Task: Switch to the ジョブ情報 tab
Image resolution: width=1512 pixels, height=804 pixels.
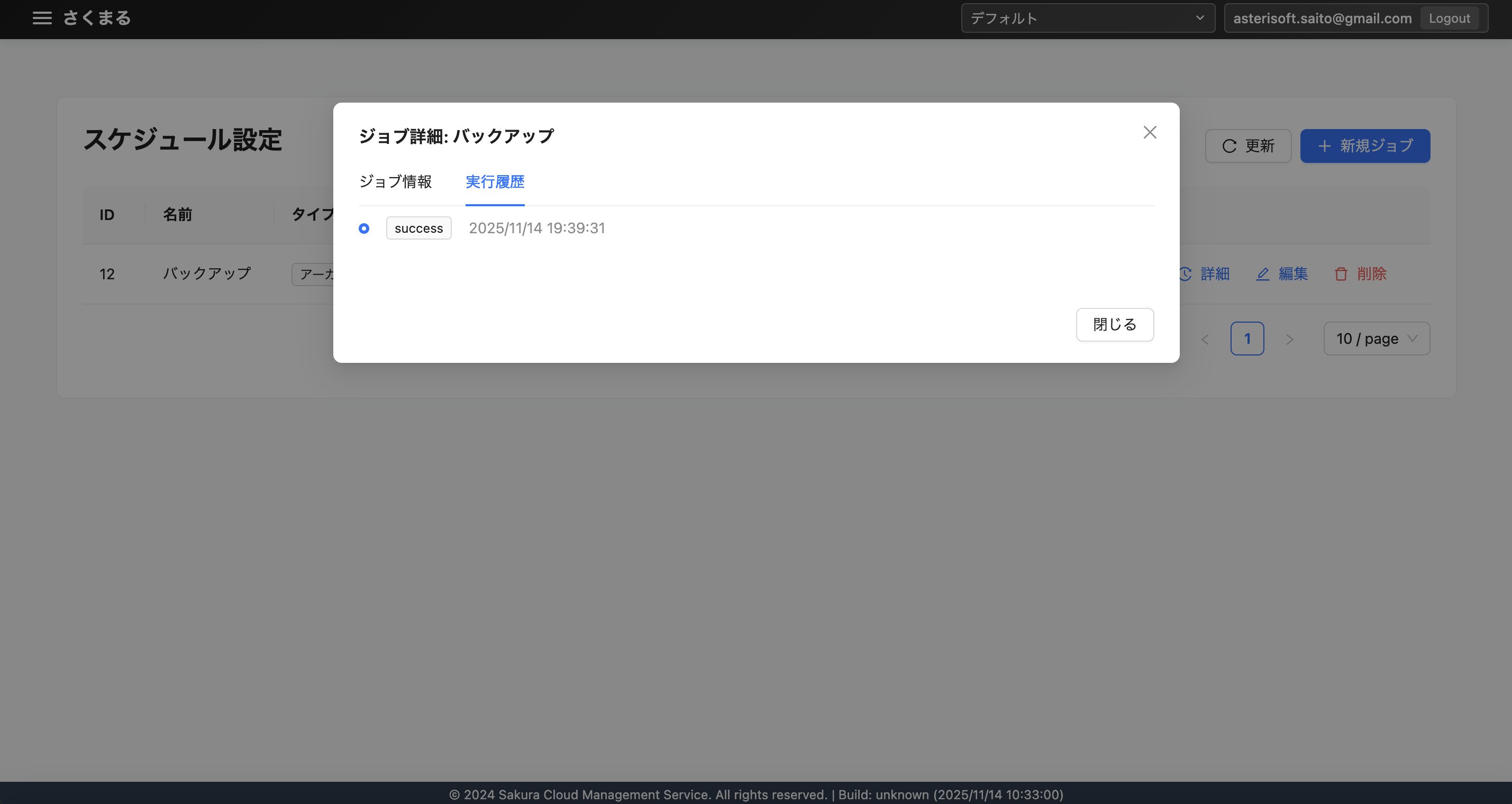Action: [396, 182]
